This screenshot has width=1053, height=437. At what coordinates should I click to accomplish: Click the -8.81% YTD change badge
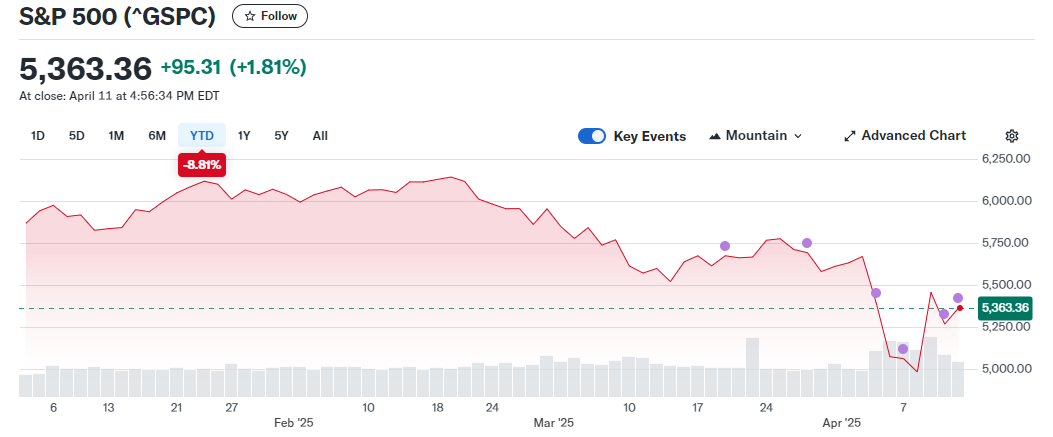pos(202,164)
